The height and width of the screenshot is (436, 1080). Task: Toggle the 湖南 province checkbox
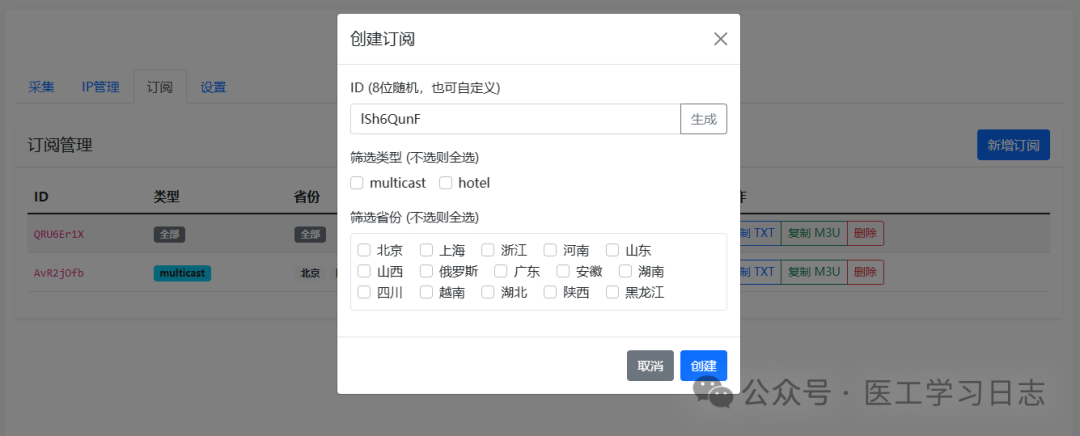[625, 271]
